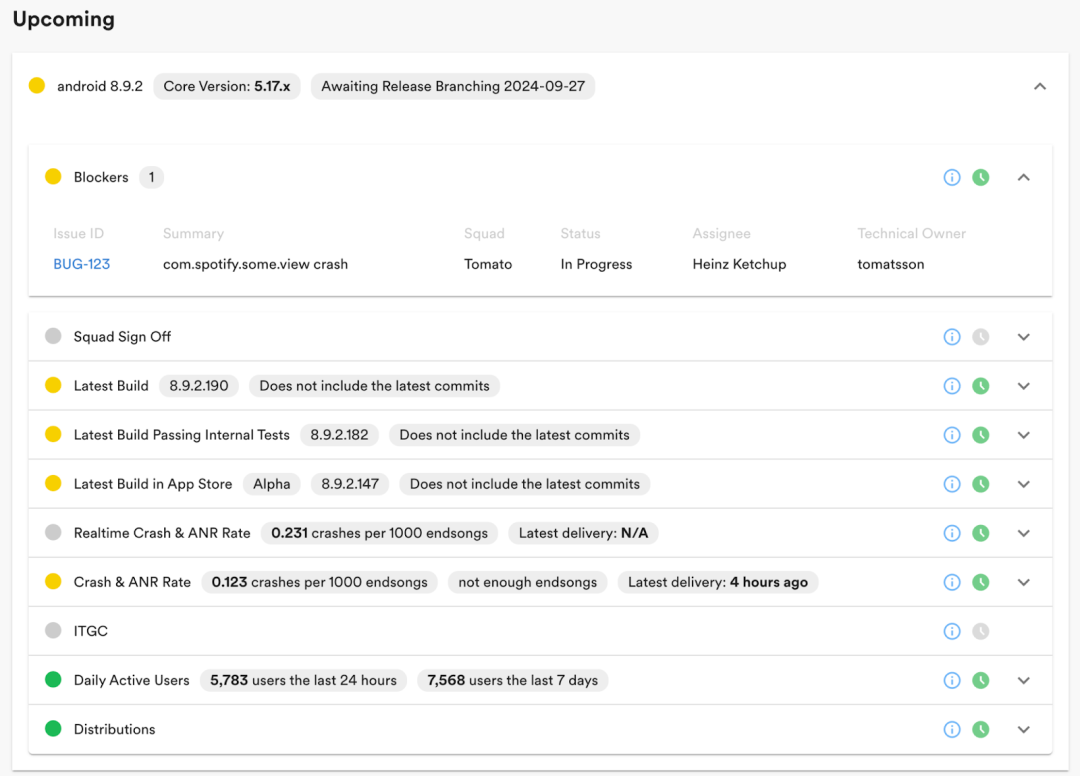Image resolution: width=1080 pixels, height=776 pixels.
Task: Click info icon on Latest Build row
Action: click(x=952, y=386)
